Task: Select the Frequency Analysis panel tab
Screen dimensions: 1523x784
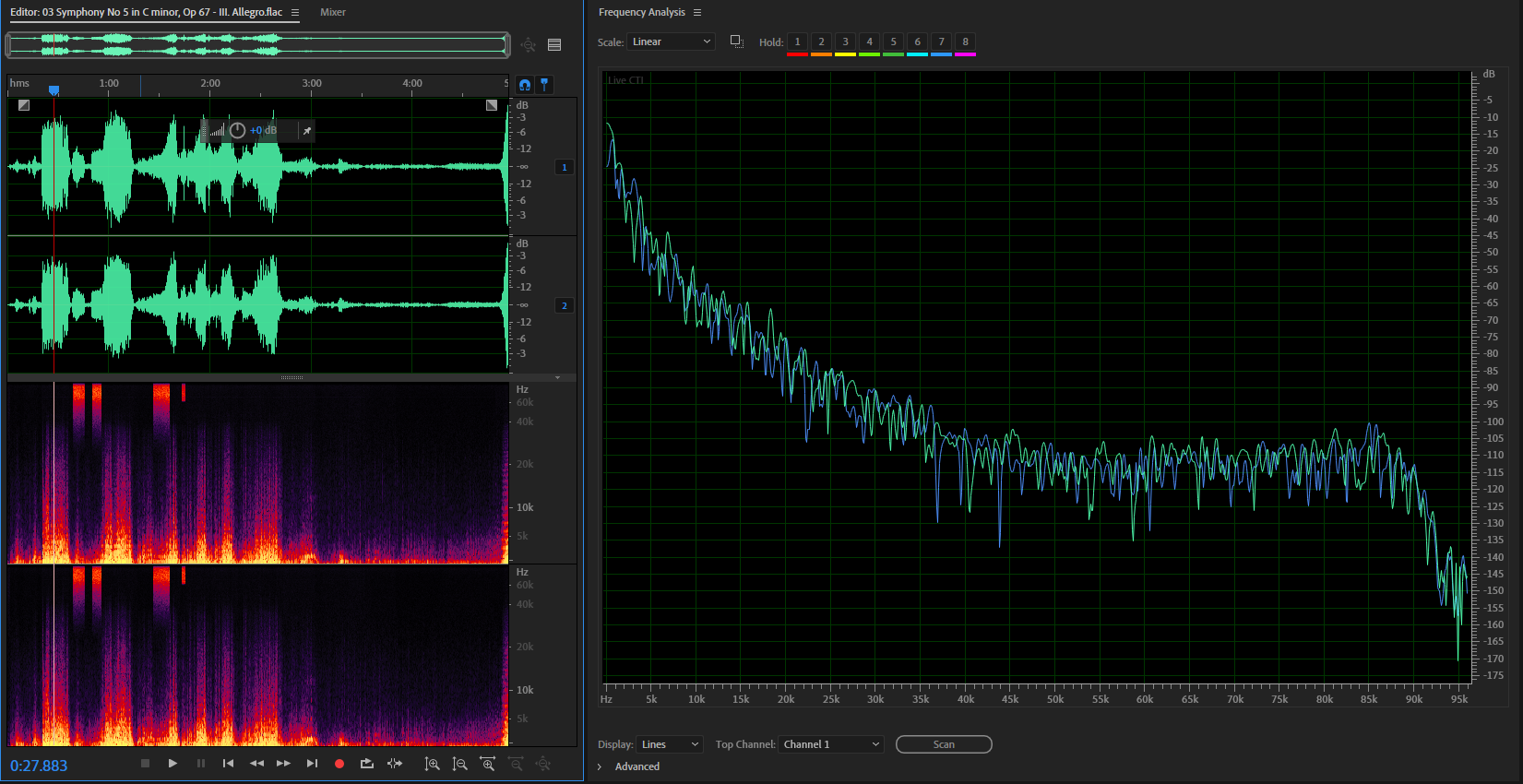Action: (642, 12)
